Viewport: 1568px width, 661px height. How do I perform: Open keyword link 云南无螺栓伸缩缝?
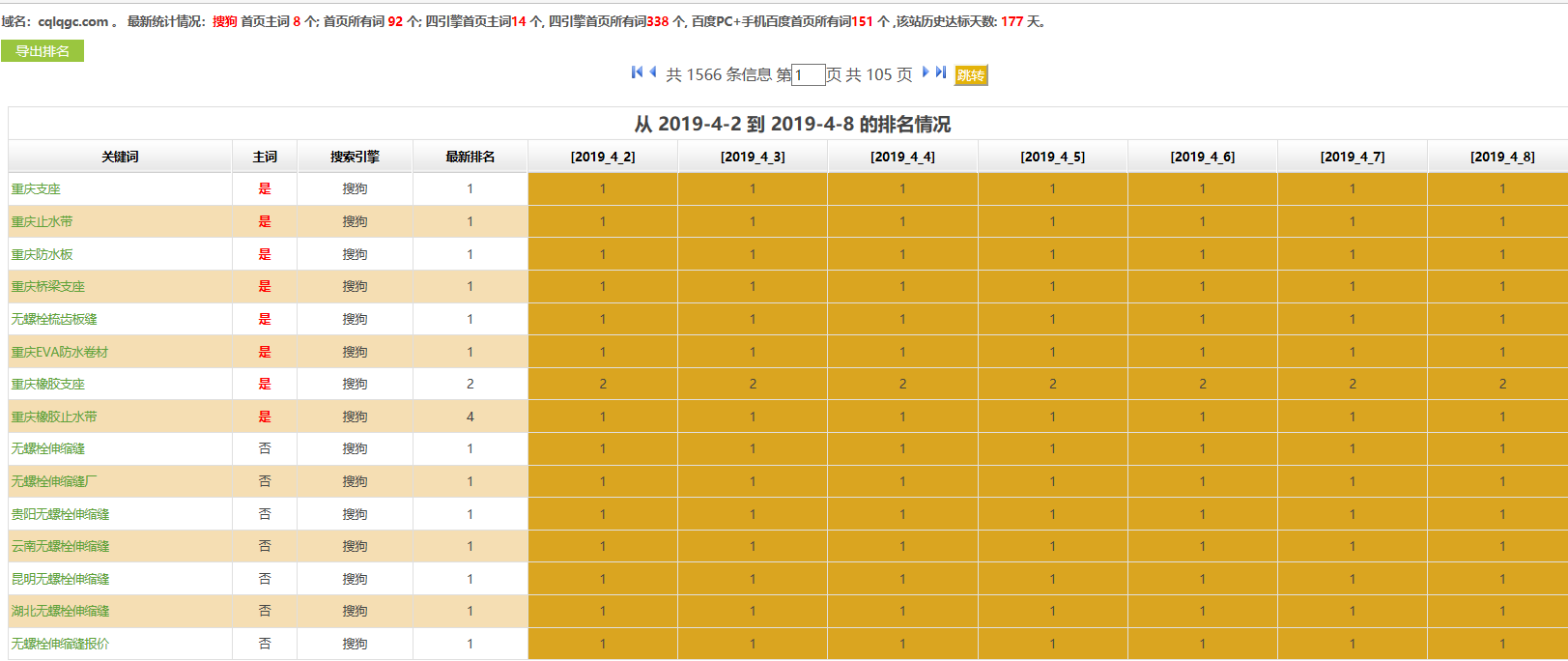coord(60,547)
